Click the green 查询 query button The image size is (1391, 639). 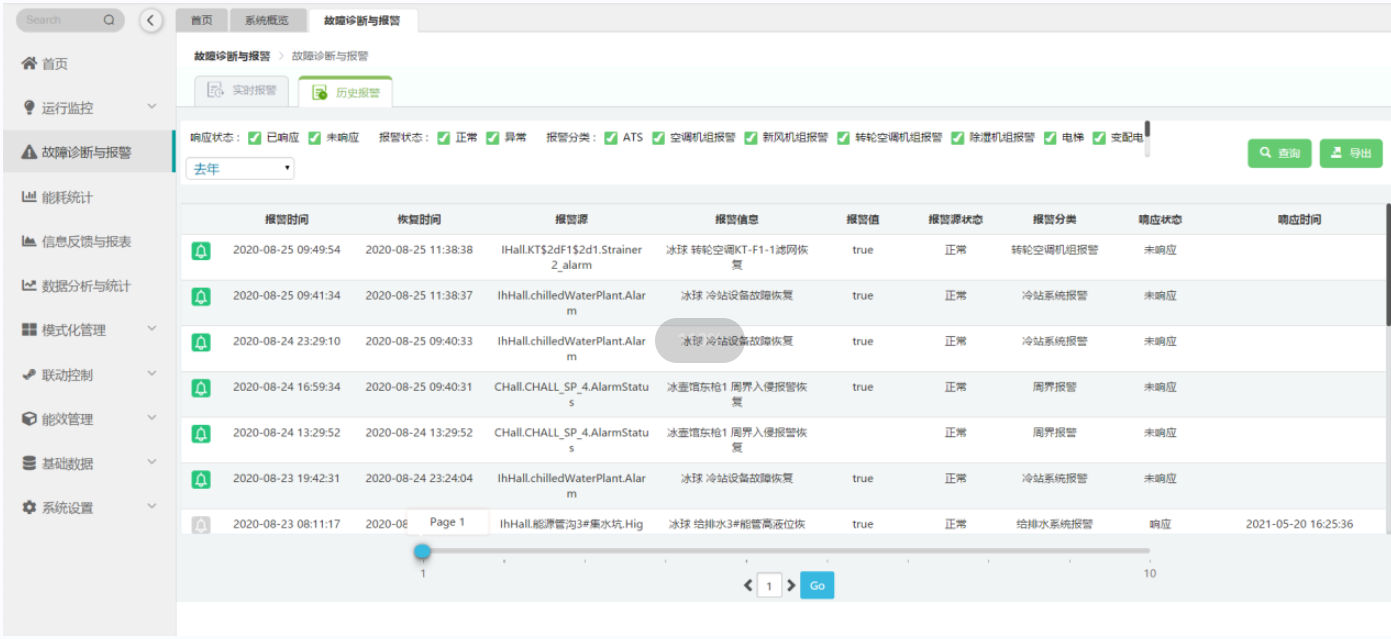pyautogui.click(x=1279, y=153)
